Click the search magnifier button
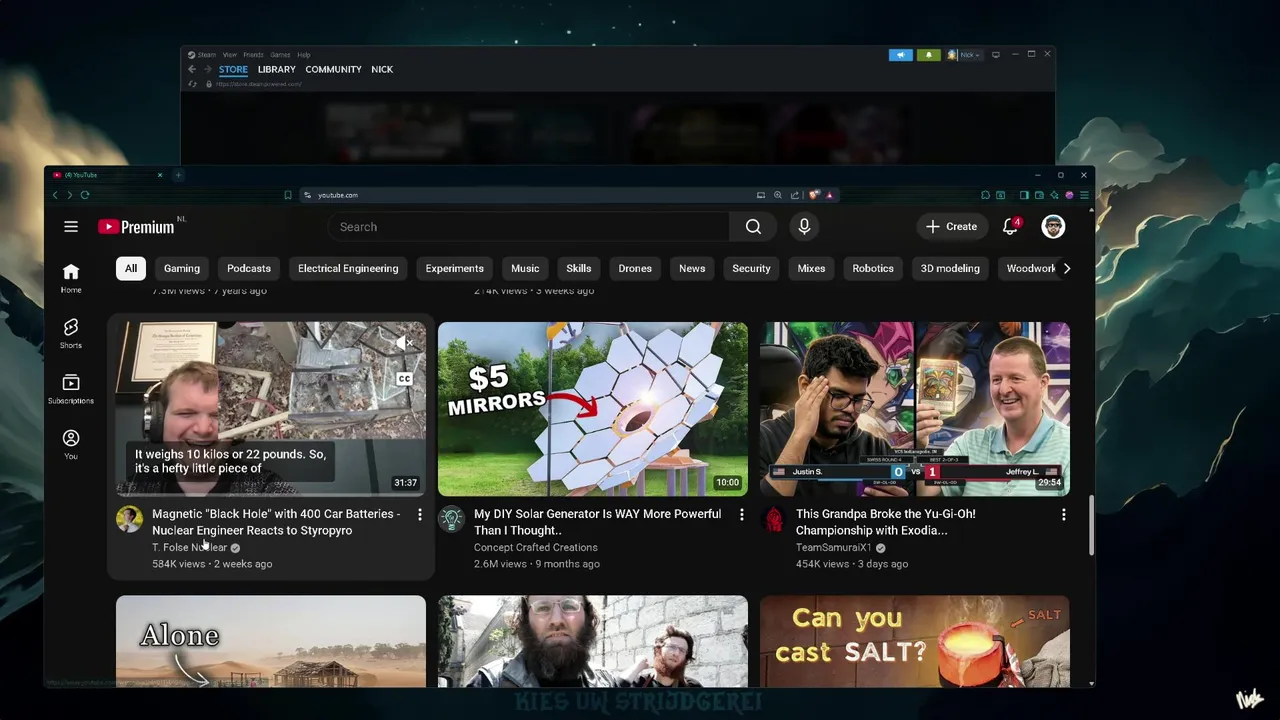This screenshot has width=1280, height=720. tap(753, 227)
